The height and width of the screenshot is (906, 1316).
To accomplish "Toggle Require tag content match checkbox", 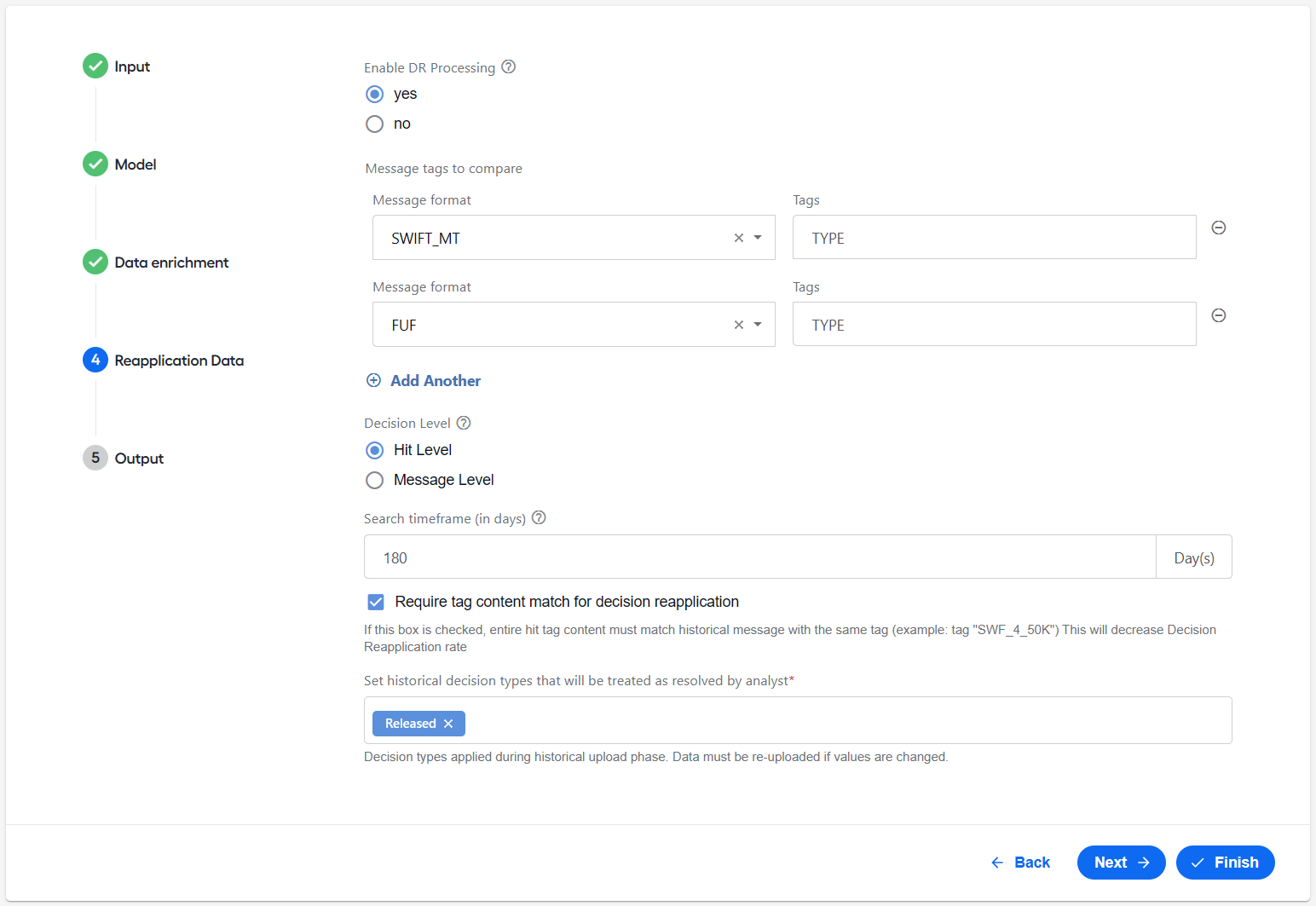I will [376, 602].
